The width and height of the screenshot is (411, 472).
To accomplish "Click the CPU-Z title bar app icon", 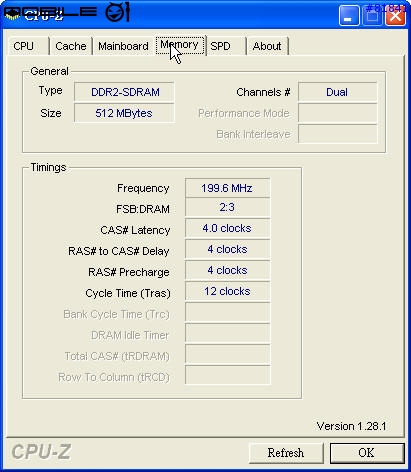I will [11, 14].
